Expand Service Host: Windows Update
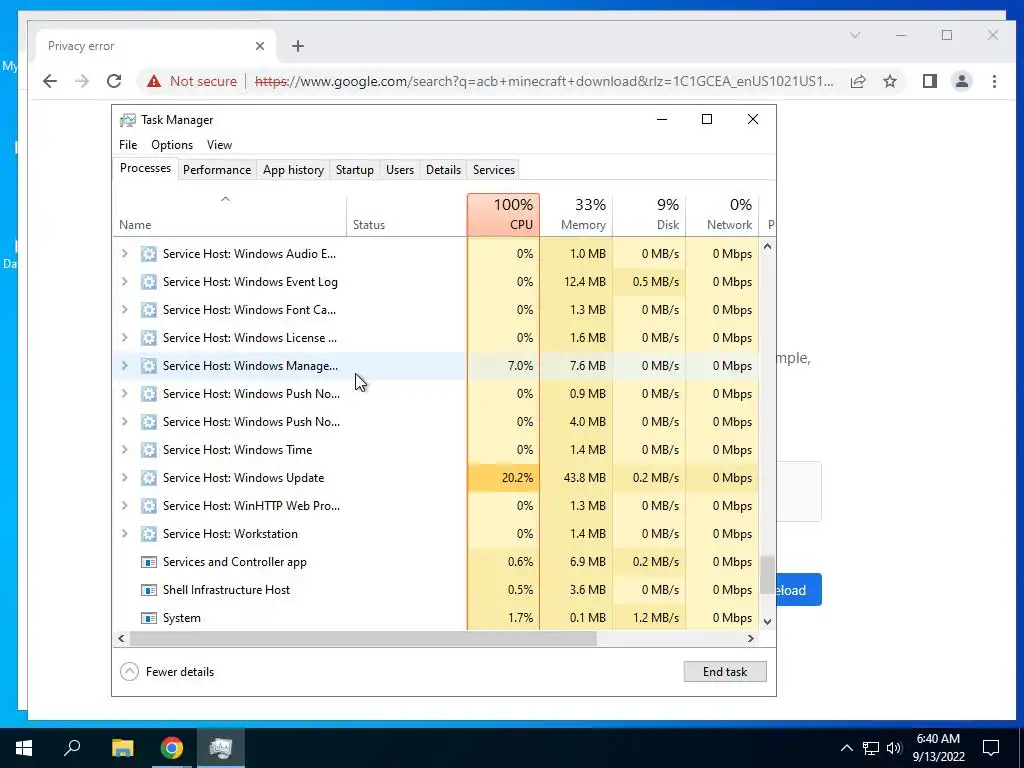The height and width of the screenshot is (768, 1024). (125, 478)
